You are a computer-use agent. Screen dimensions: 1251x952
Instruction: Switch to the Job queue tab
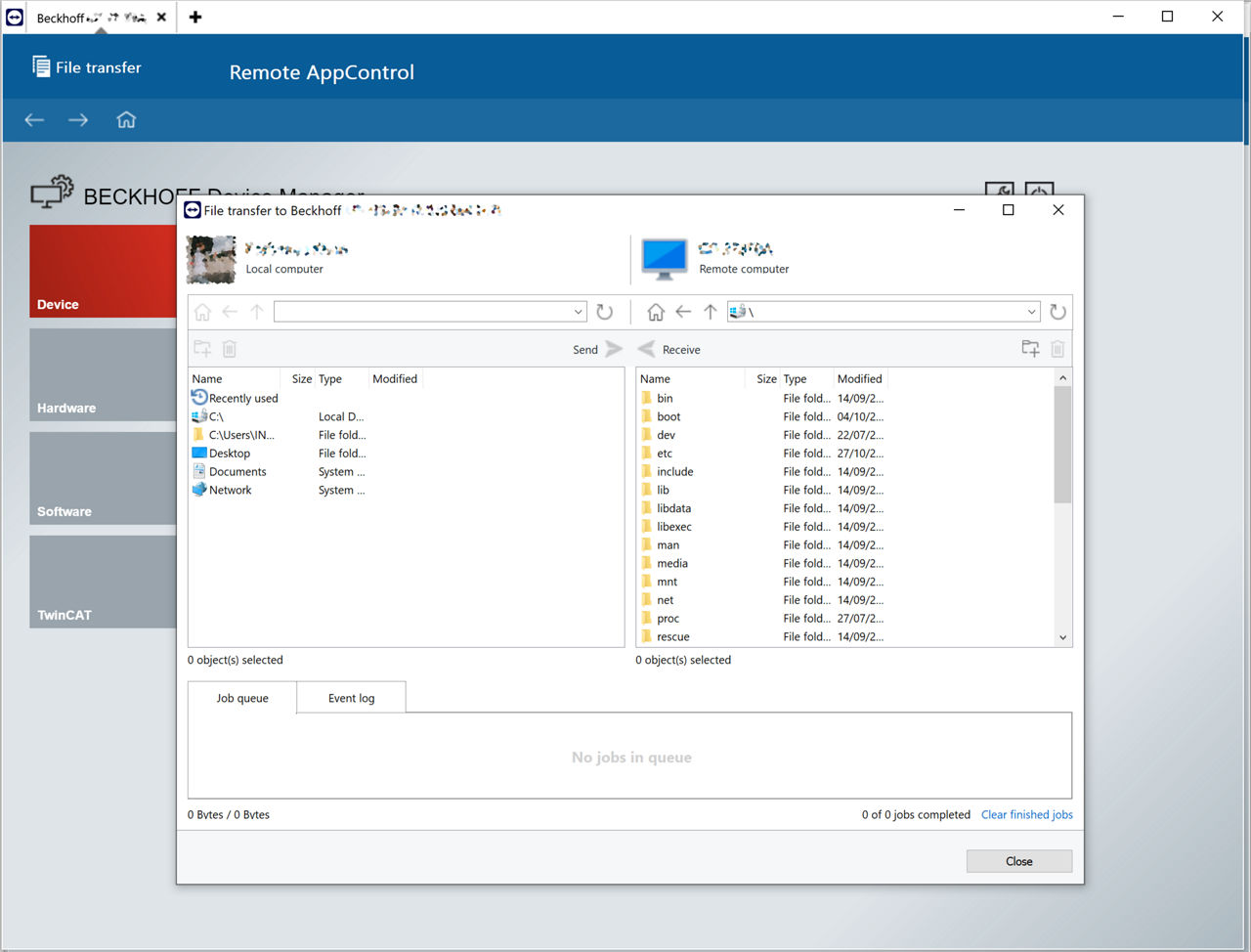pos(242,698)
